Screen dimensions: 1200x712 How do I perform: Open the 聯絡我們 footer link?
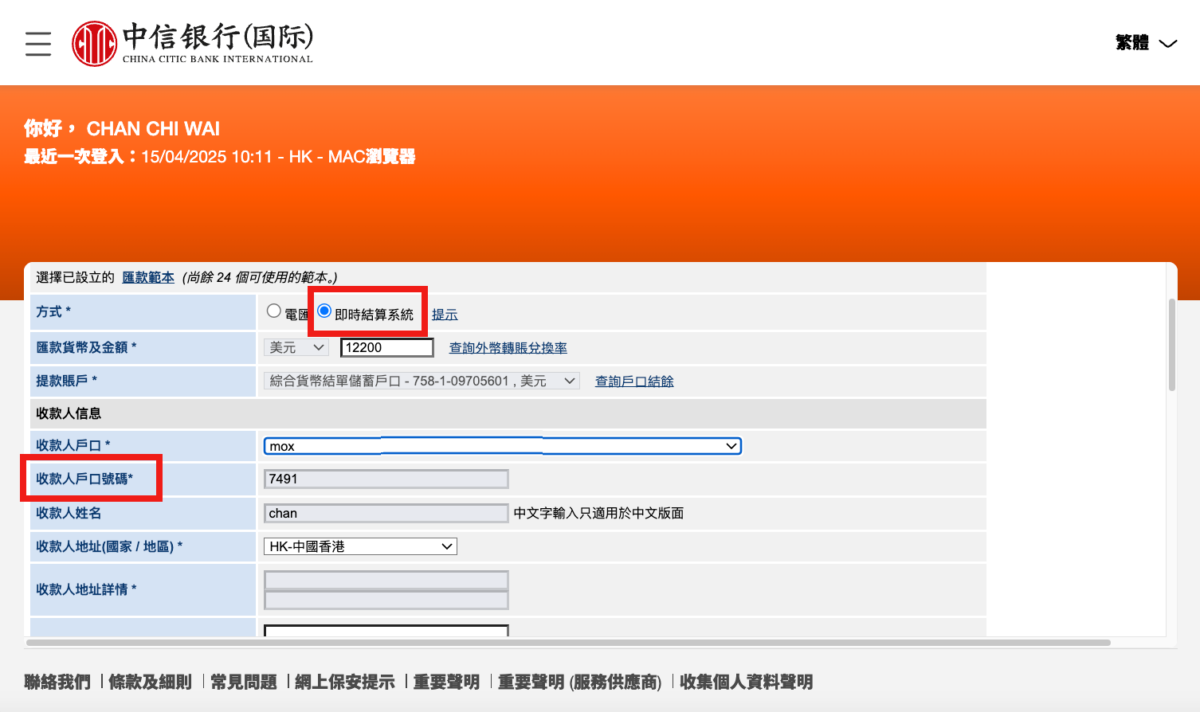coord(57,682)
